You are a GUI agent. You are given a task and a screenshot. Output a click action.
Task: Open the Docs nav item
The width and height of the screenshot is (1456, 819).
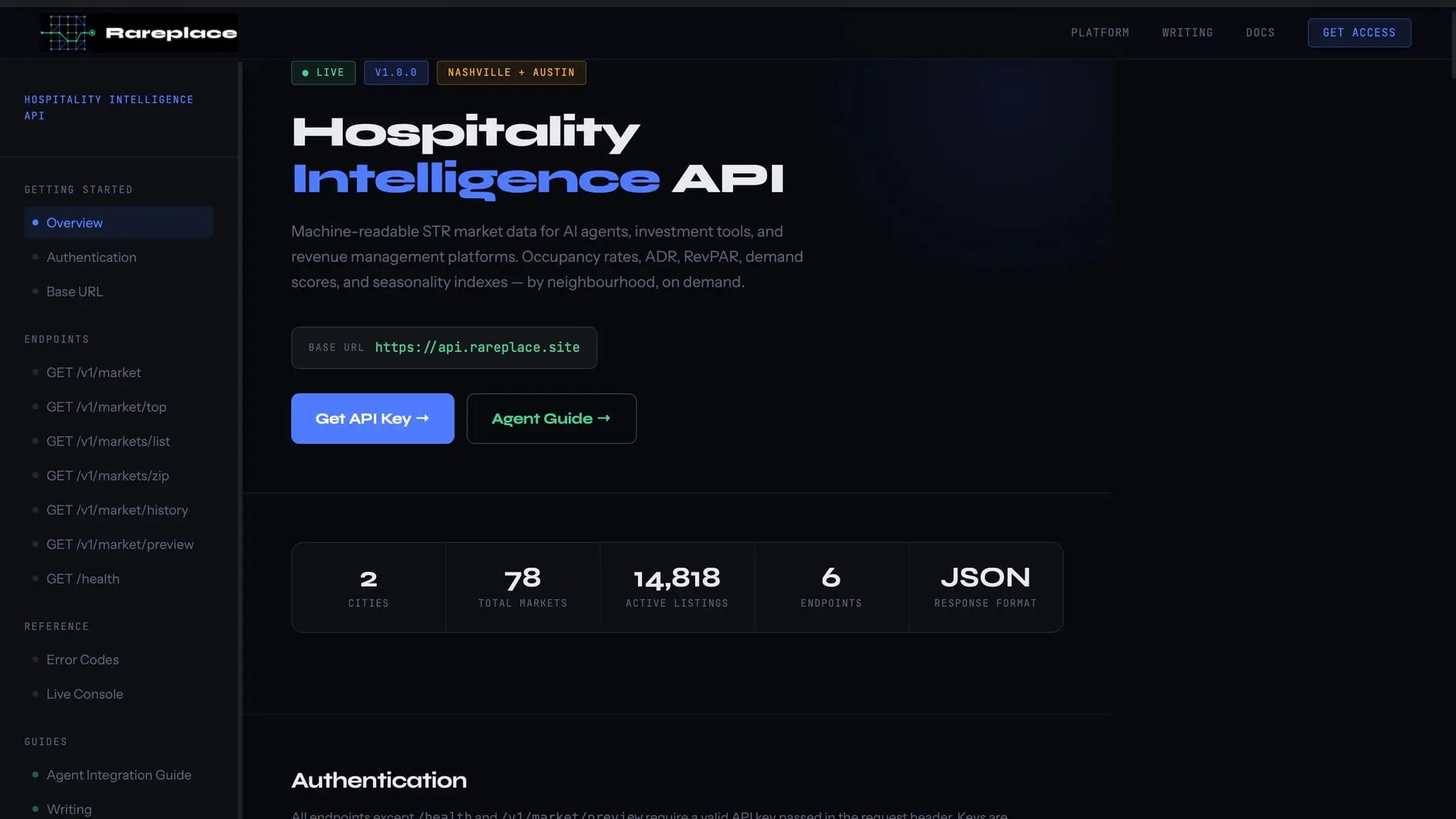1260,33
